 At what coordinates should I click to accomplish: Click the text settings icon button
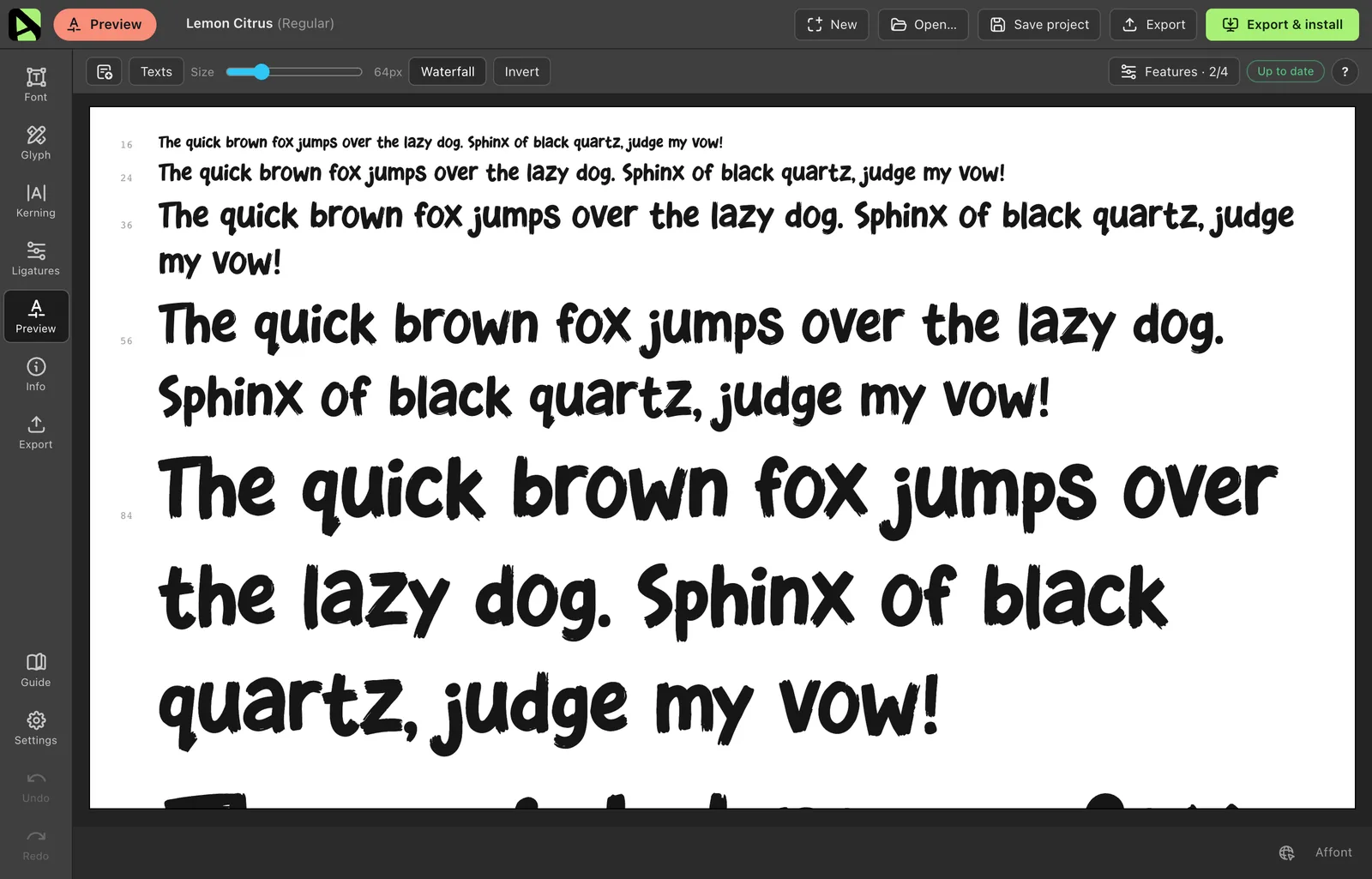pyautogui.click(x=105, y=72)
